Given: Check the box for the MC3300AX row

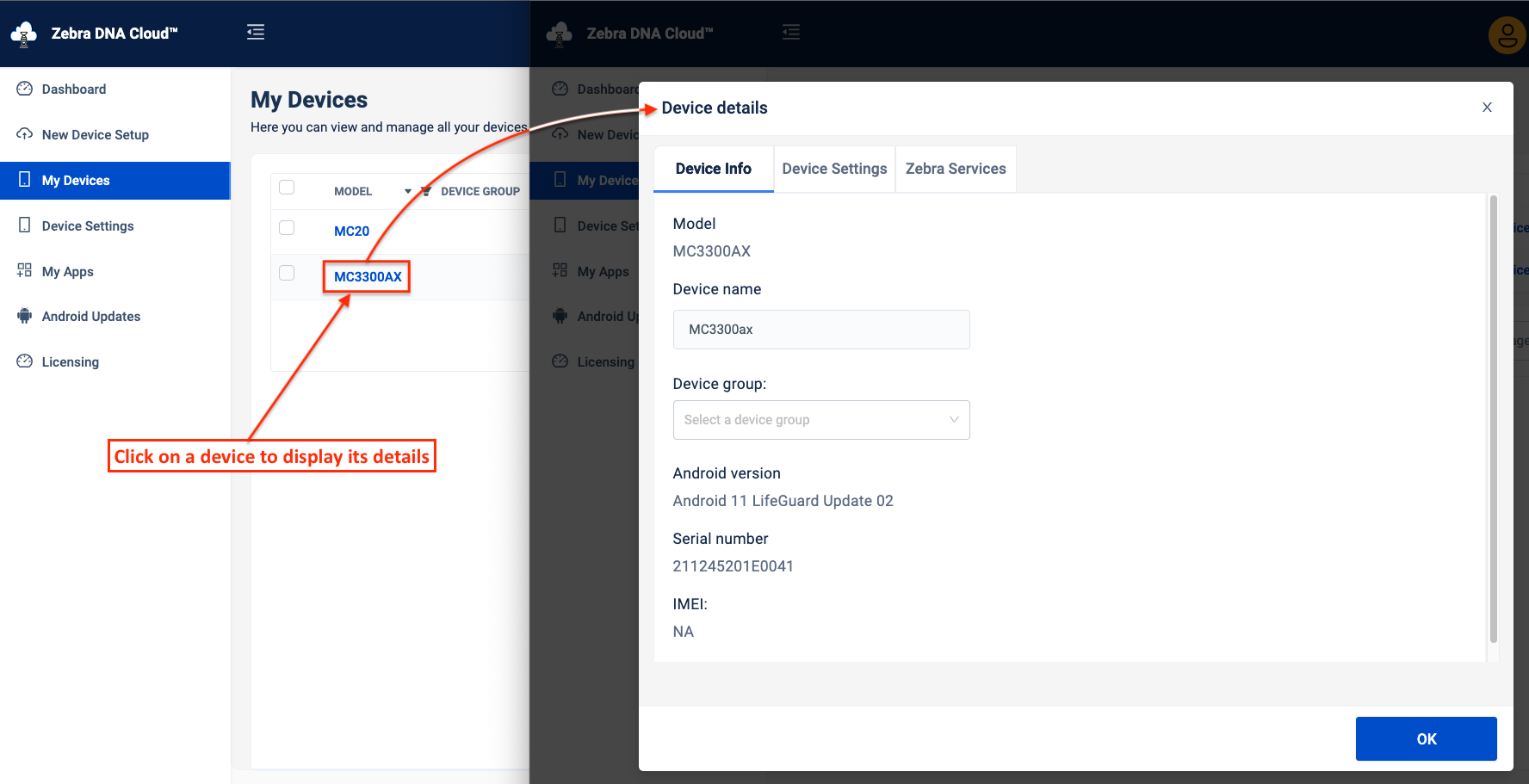Looking at the screenshot, I should [288, 274].
